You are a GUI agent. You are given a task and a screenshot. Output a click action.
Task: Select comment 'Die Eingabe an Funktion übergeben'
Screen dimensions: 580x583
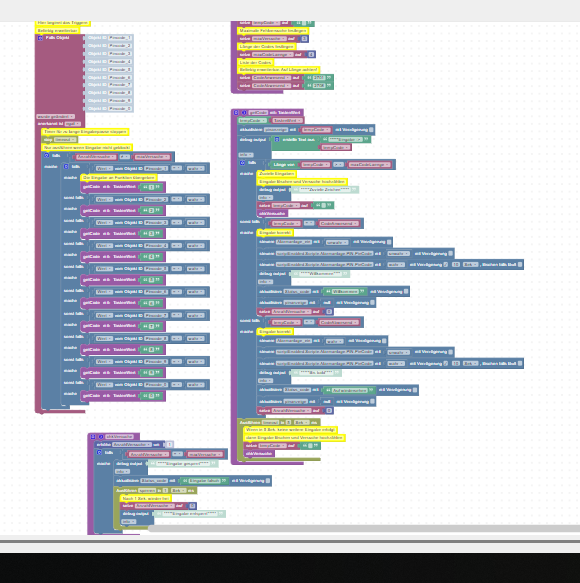point(119,178)
